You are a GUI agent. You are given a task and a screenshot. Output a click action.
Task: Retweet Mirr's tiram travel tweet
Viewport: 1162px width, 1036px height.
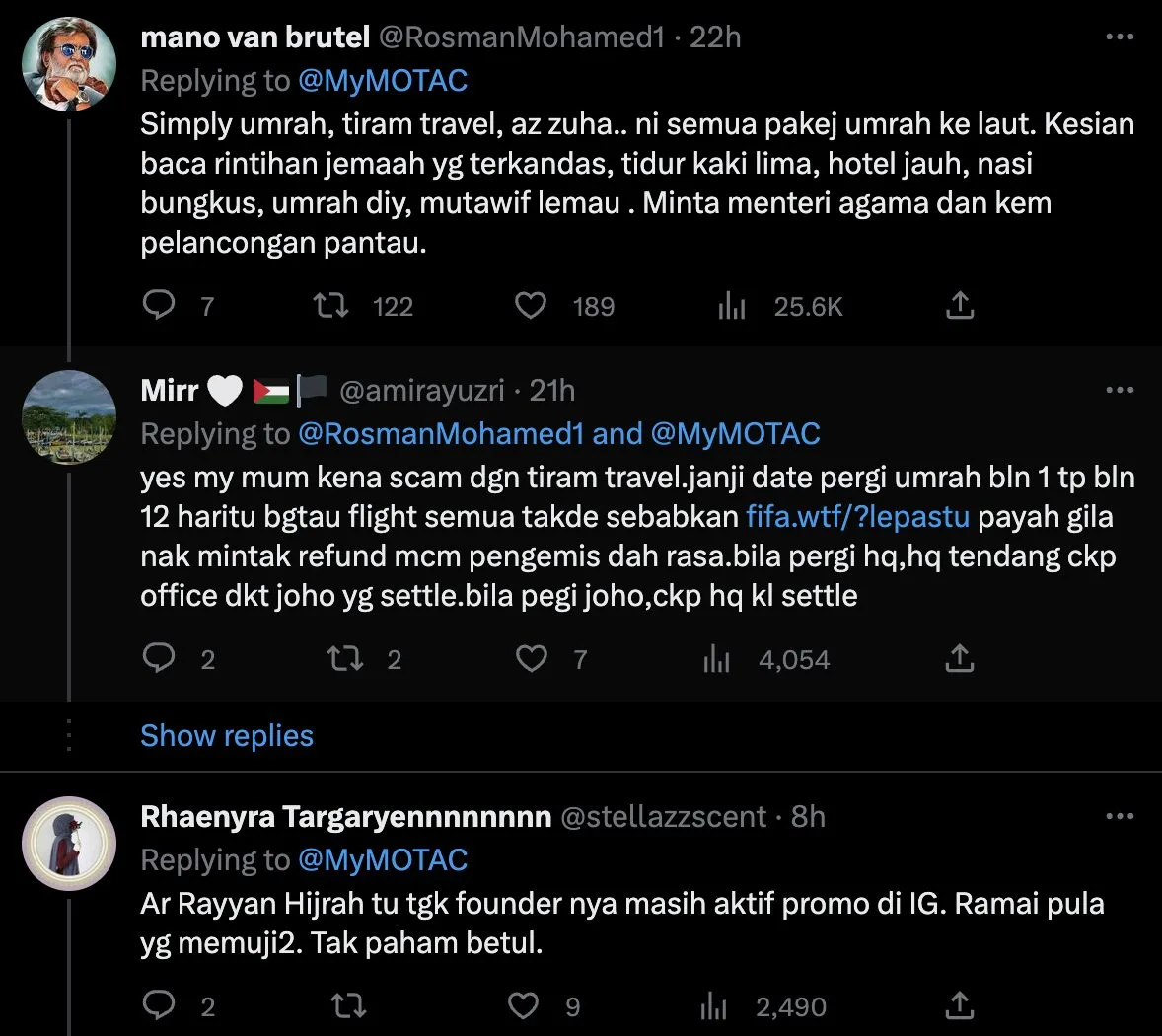[x=345, y=658]
